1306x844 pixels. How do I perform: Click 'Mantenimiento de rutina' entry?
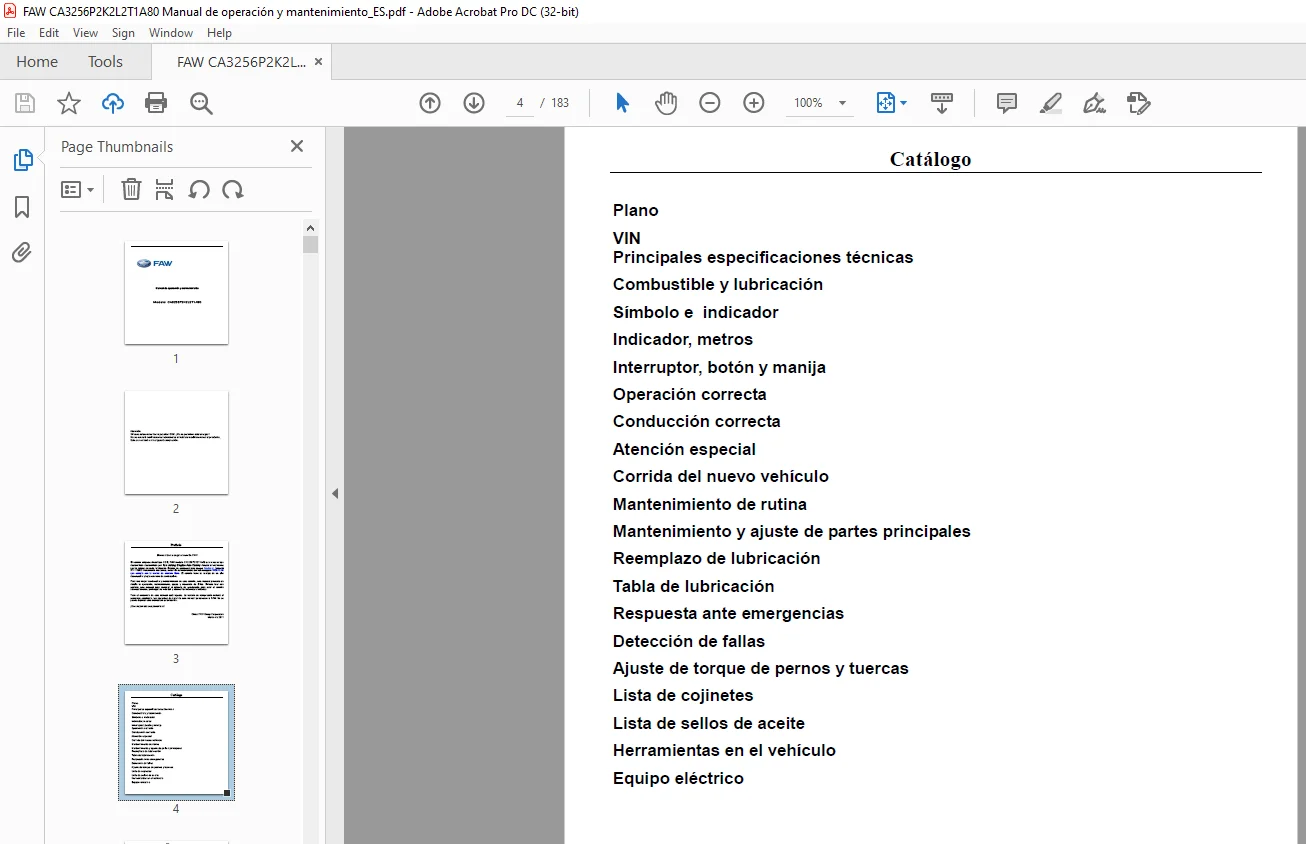(x=710, y=504)
